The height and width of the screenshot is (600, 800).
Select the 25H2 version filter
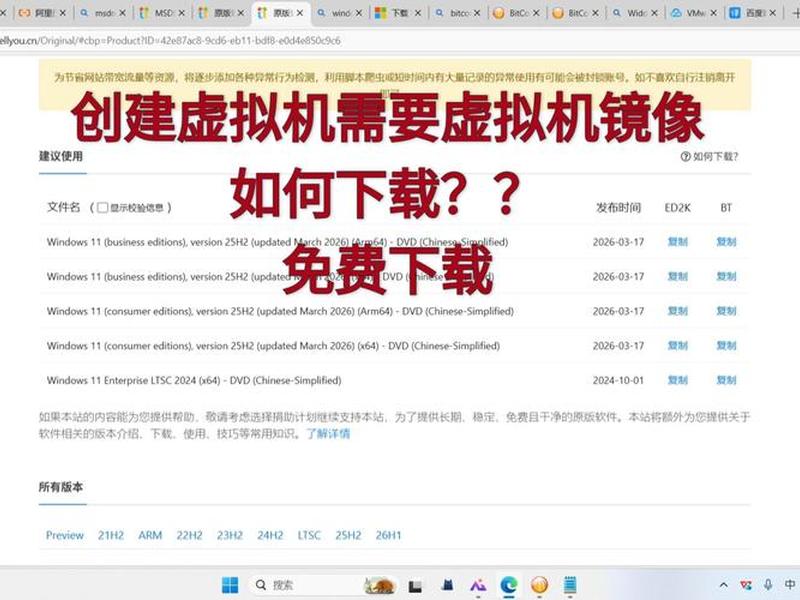tap(348, 535)
